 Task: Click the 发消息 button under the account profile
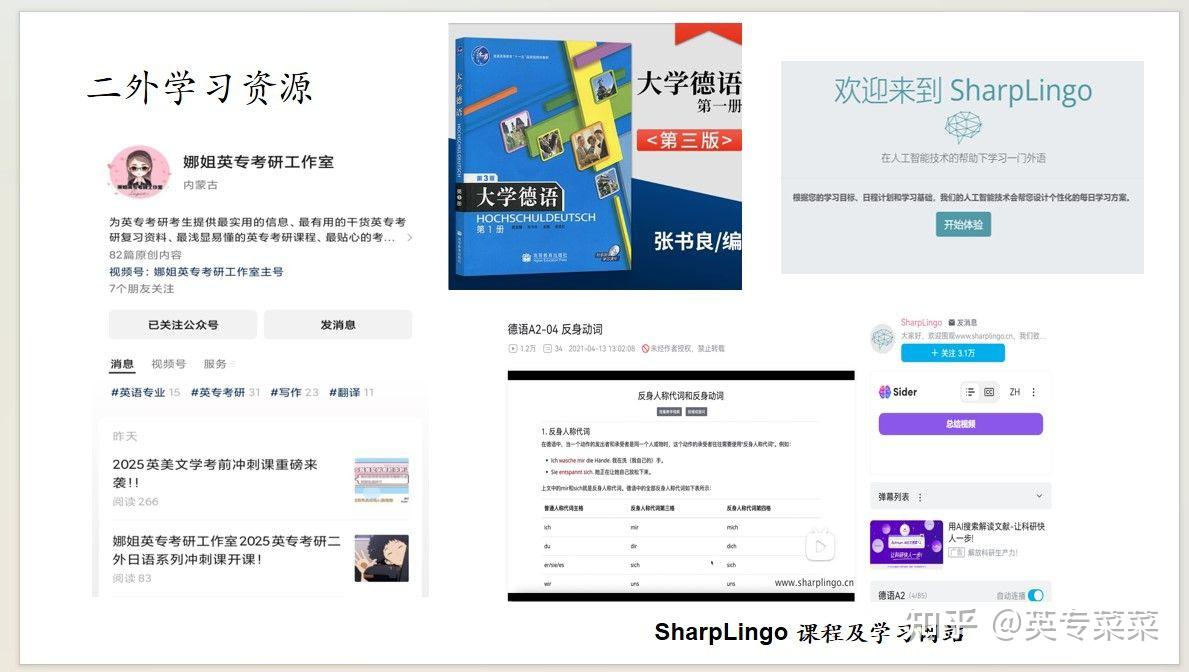pos(338,325)
